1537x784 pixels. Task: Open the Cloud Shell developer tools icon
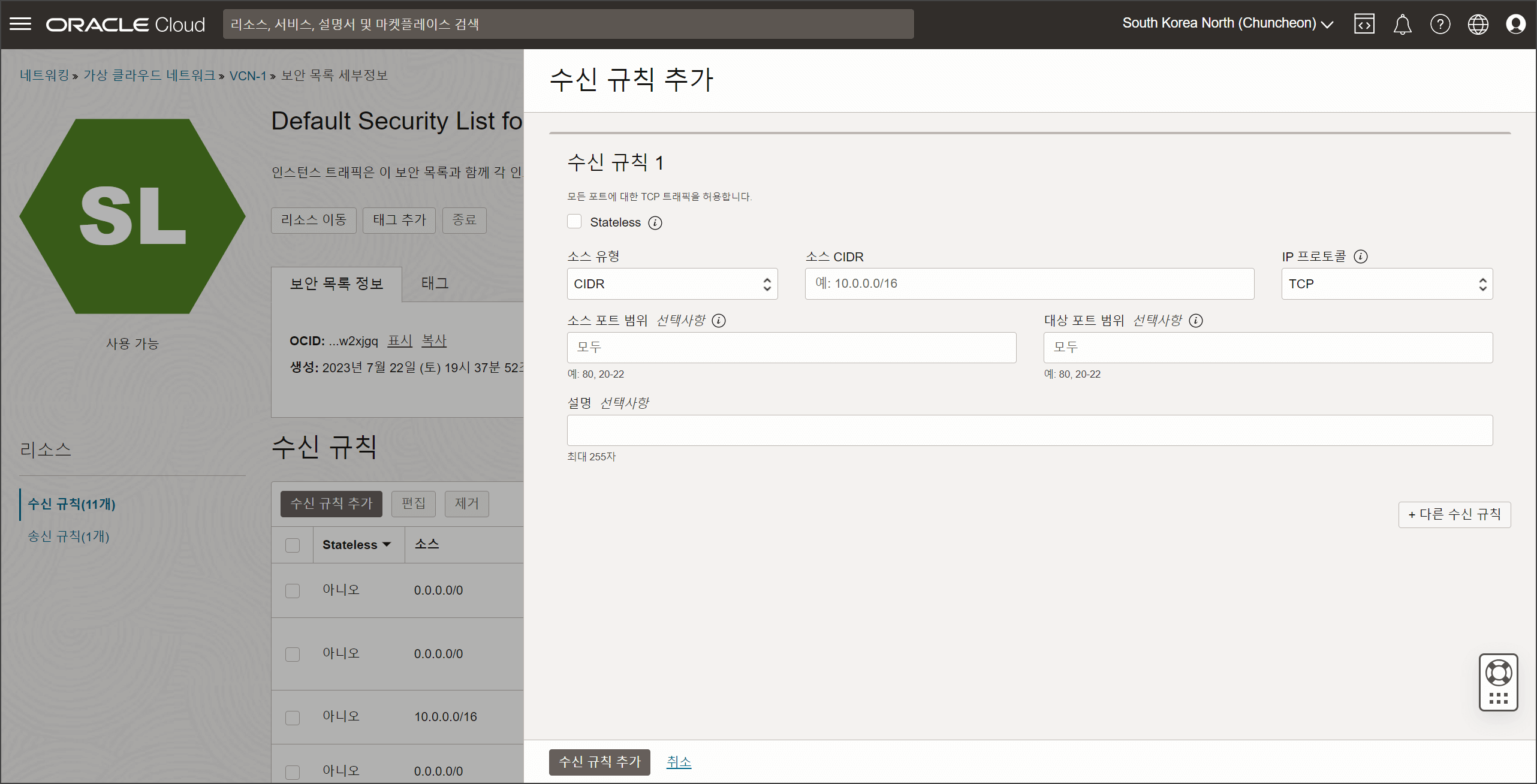1364,24
